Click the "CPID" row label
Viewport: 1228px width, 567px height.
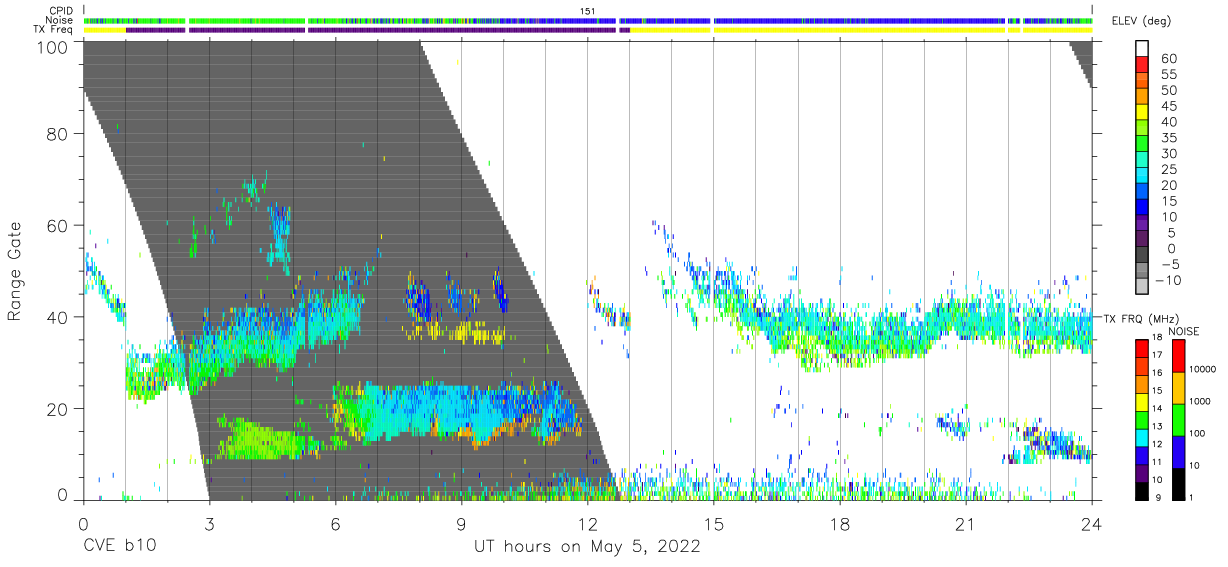(61, 10)
